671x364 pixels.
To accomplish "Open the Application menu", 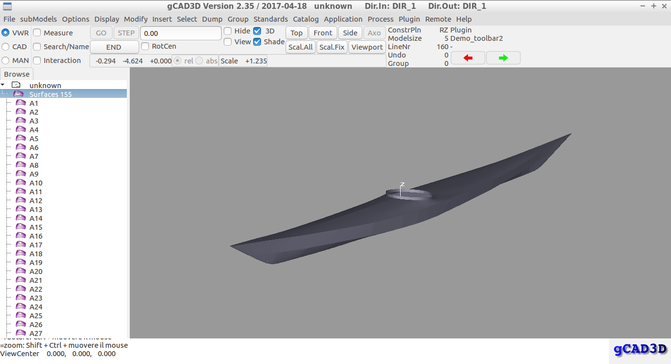I will 343,19.
